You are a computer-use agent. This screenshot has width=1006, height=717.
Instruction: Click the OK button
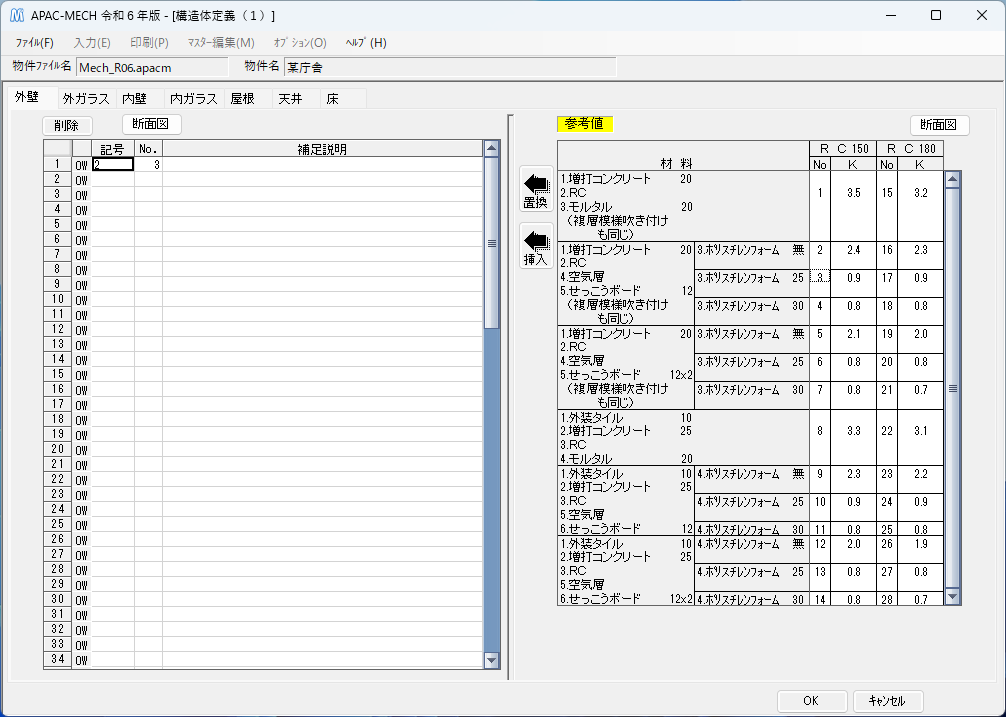(x=811, y=701)
